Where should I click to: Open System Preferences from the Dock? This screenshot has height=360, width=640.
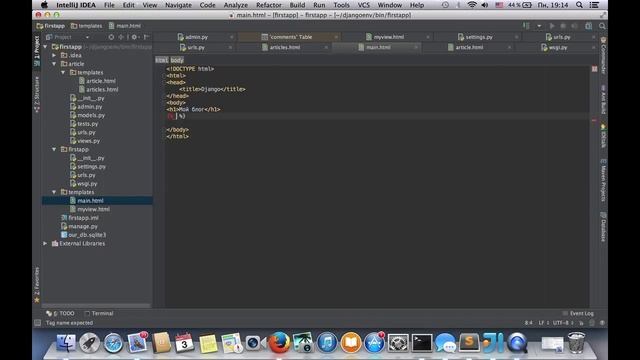pyautogui.click(x=398, y=343)
